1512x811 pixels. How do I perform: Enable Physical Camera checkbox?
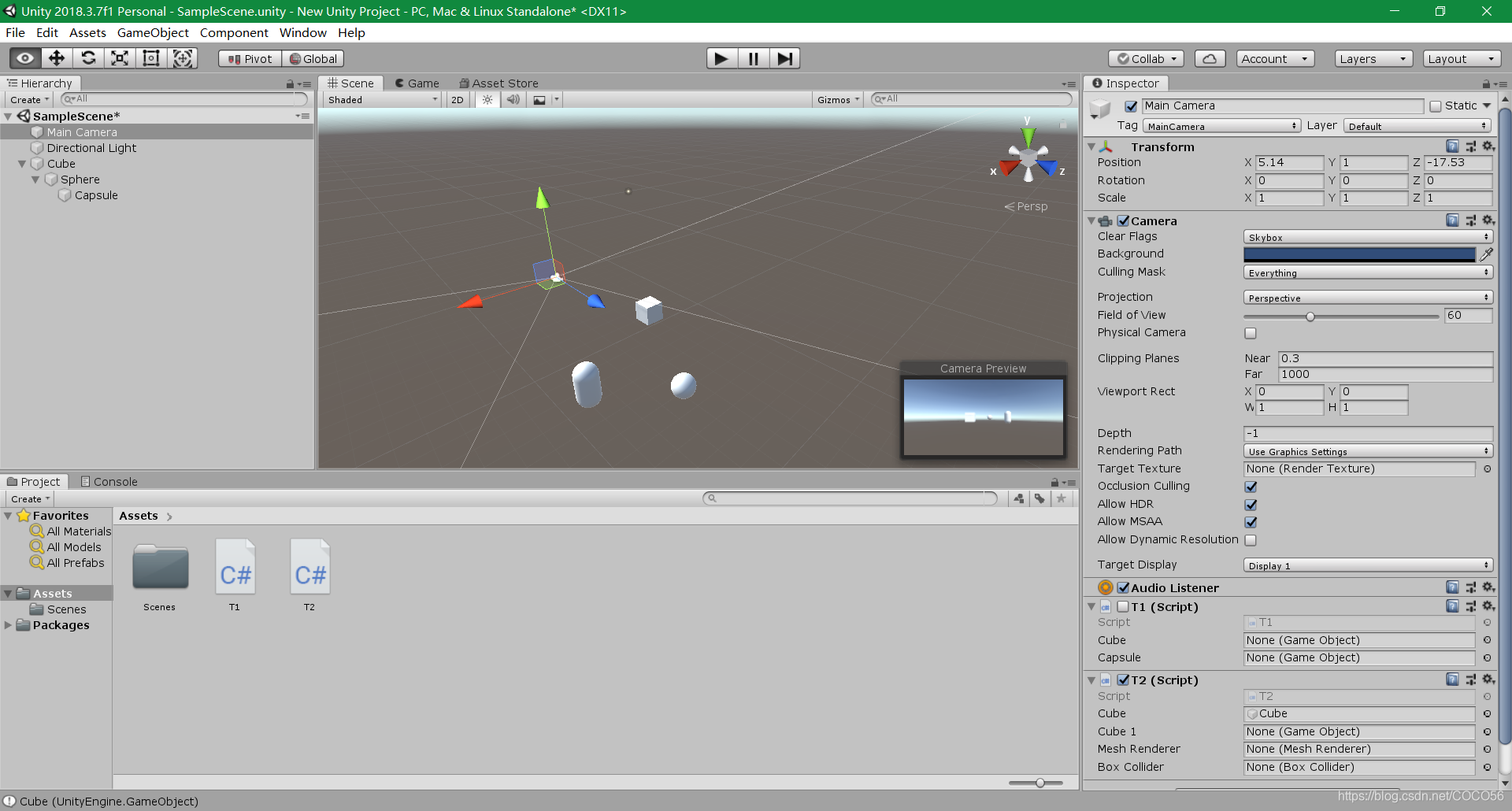[x=1251, y=333]
